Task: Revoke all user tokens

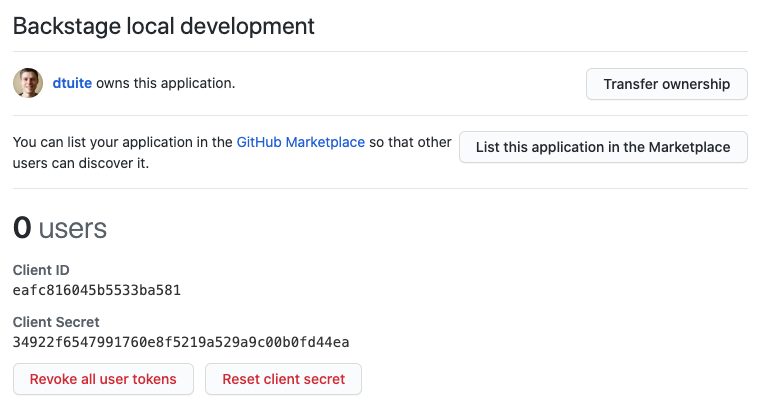Action: pos(103,379)
